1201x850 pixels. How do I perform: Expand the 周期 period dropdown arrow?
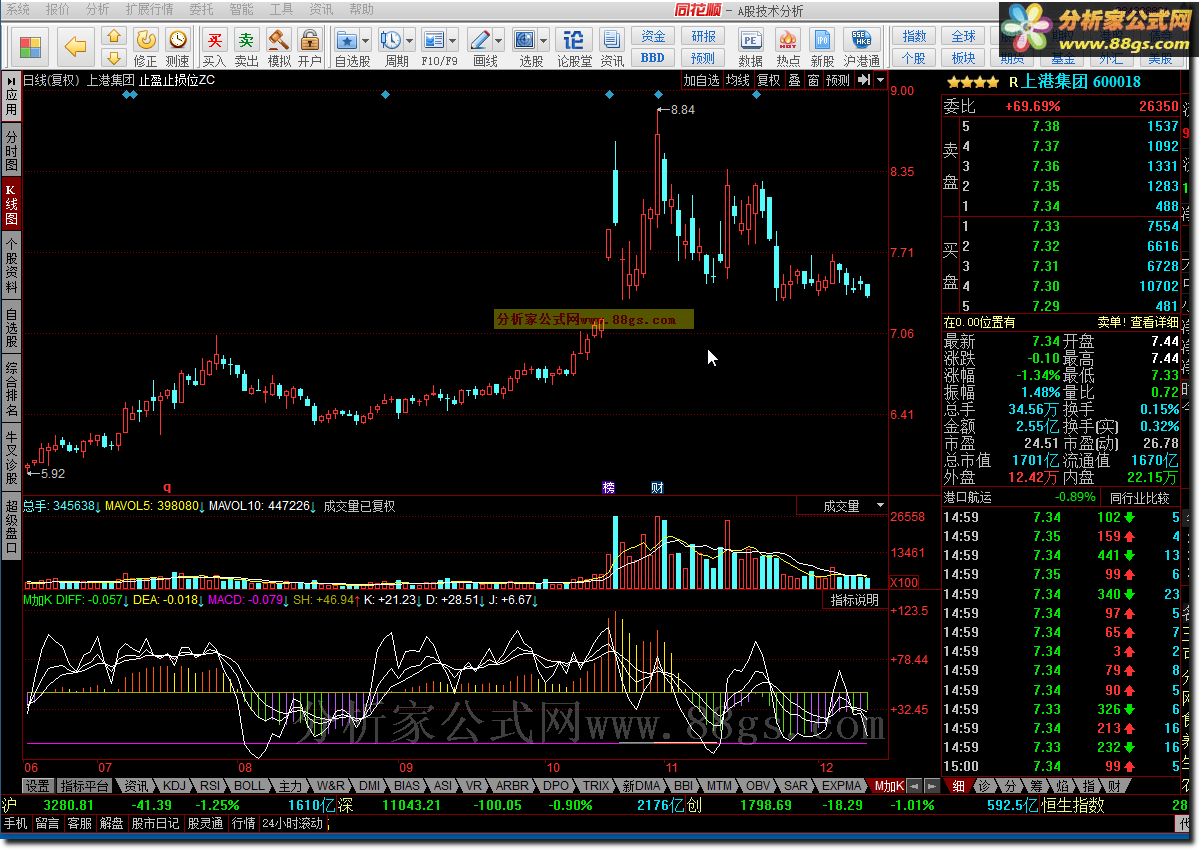point(410,40)
